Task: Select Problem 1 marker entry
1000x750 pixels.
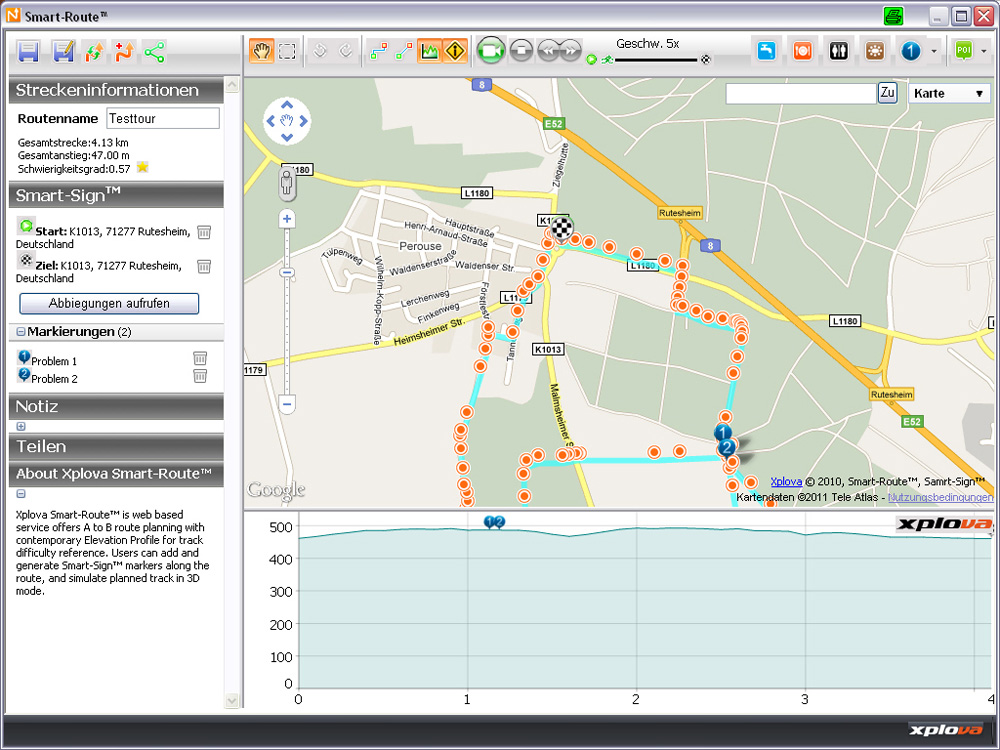Action: pos(54,361)
